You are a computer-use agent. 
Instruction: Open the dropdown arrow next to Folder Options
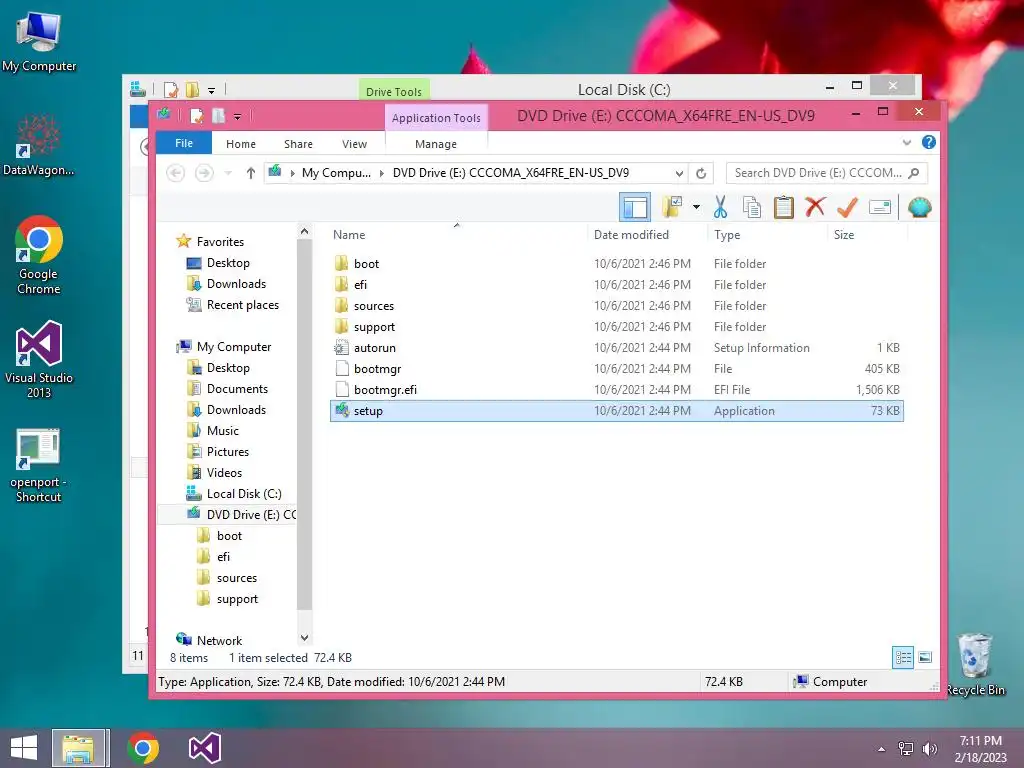click(x=696, y=208)
